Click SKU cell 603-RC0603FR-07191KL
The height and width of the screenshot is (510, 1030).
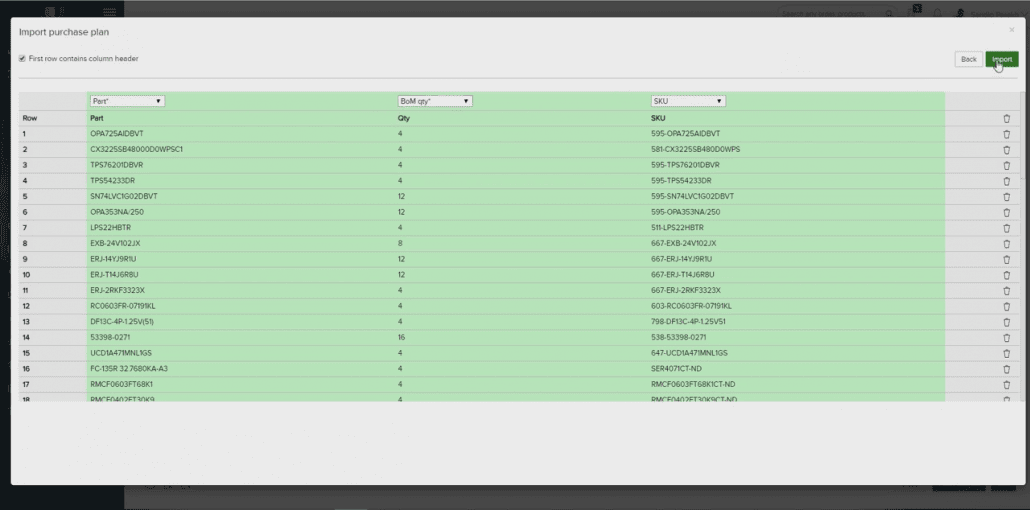click(690, 306)
